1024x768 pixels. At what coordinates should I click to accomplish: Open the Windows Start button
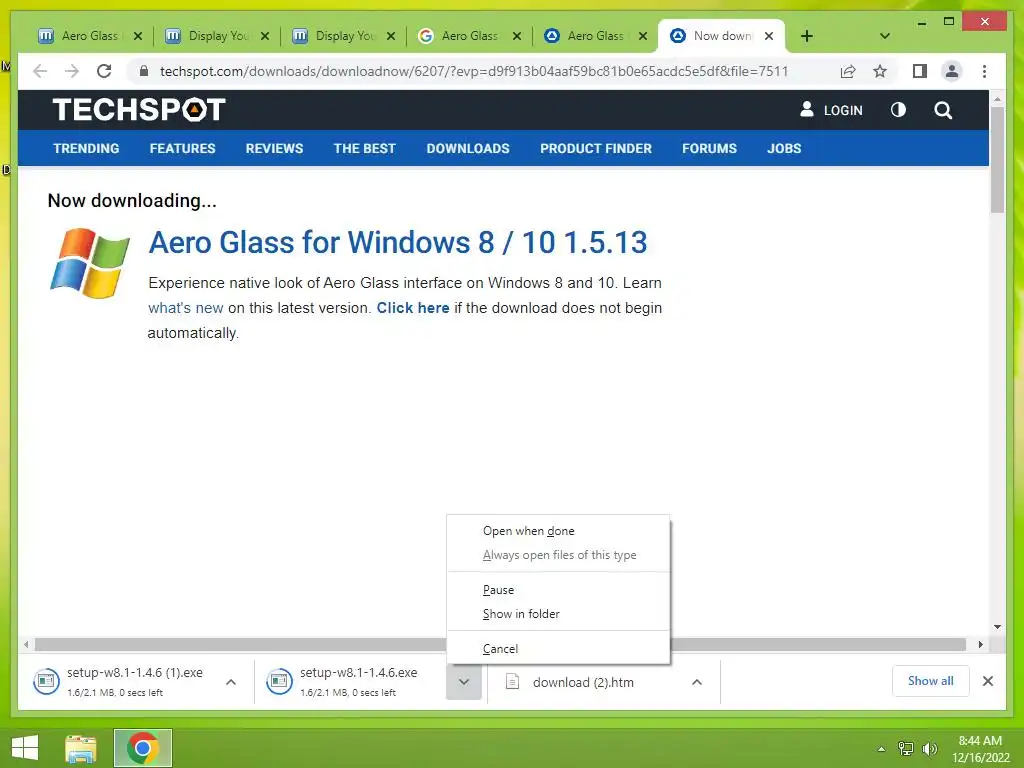(x=25, y=748)
